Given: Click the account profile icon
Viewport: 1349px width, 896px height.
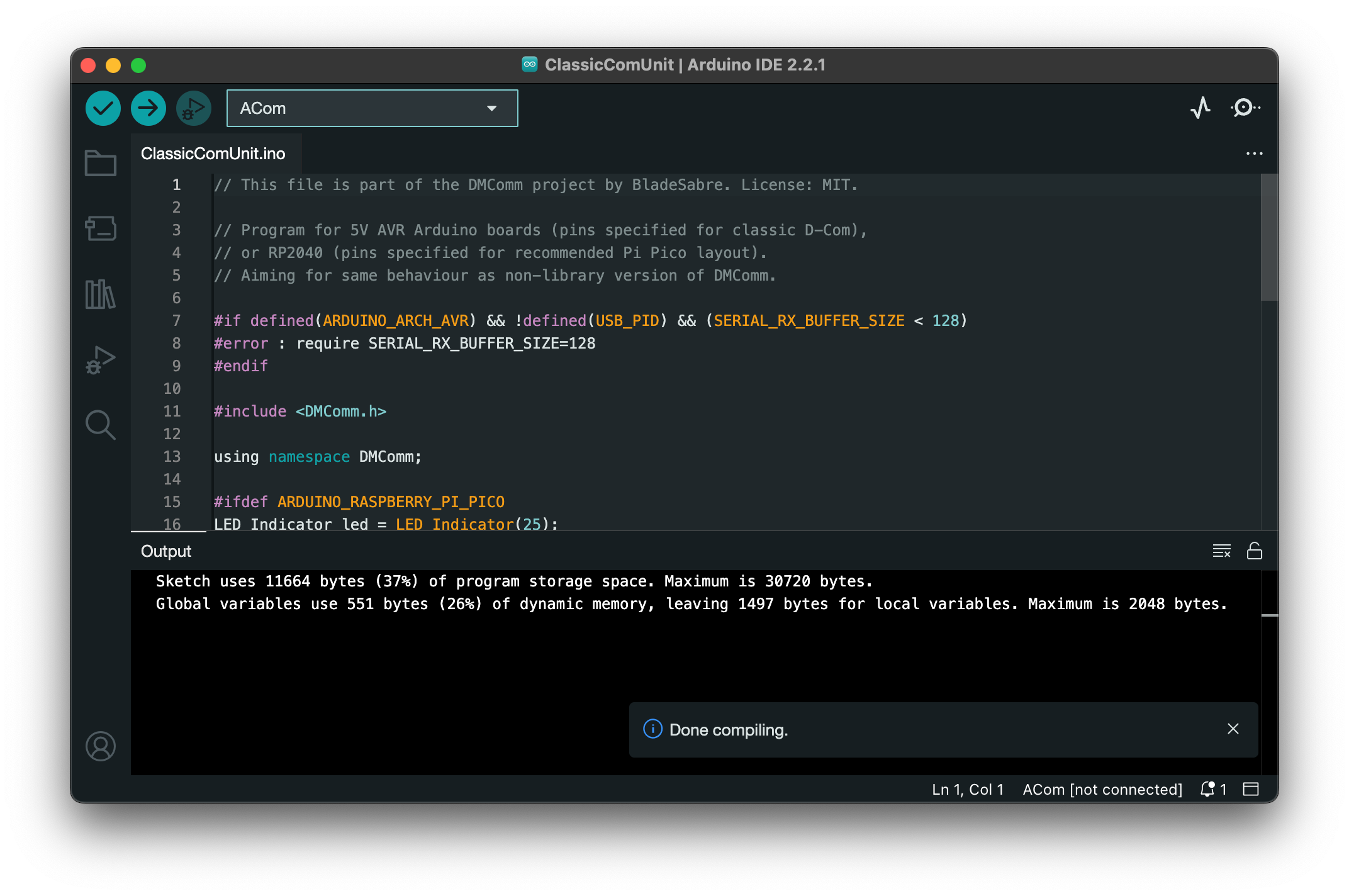Looking at the screenshot, I should tap(101, 746).
